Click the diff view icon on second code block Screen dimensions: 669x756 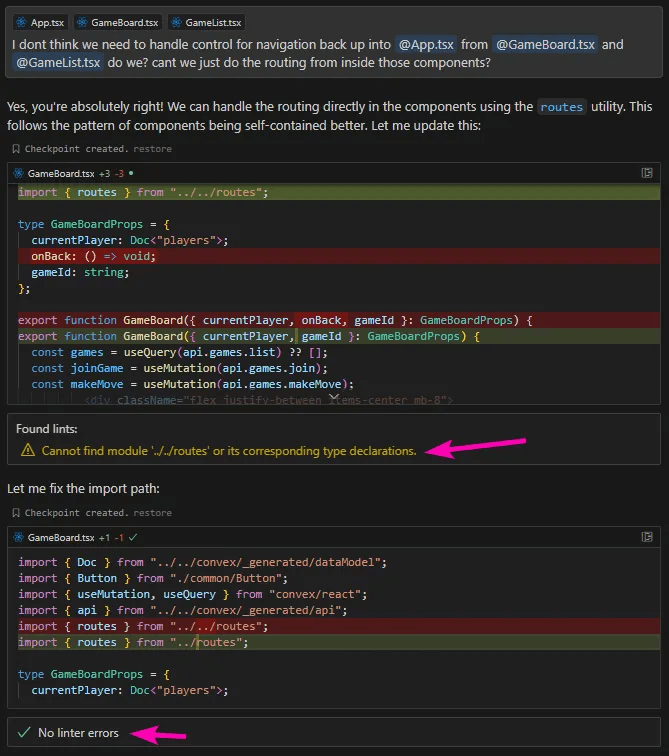647,537
